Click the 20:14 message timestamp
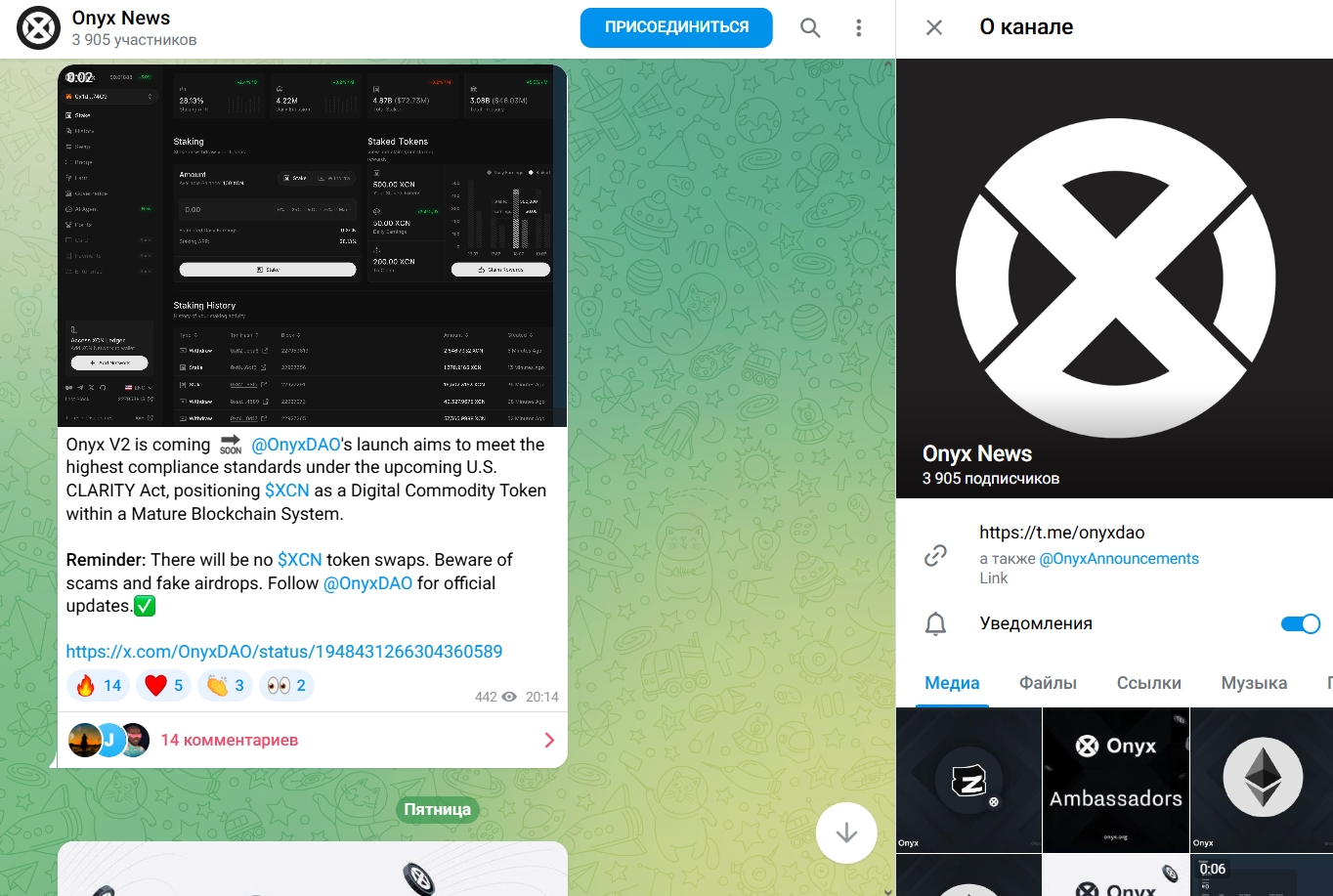Image resolution: width=1333 pixels, height=896 pixels. pyautogui.click(x=541, y=697)
